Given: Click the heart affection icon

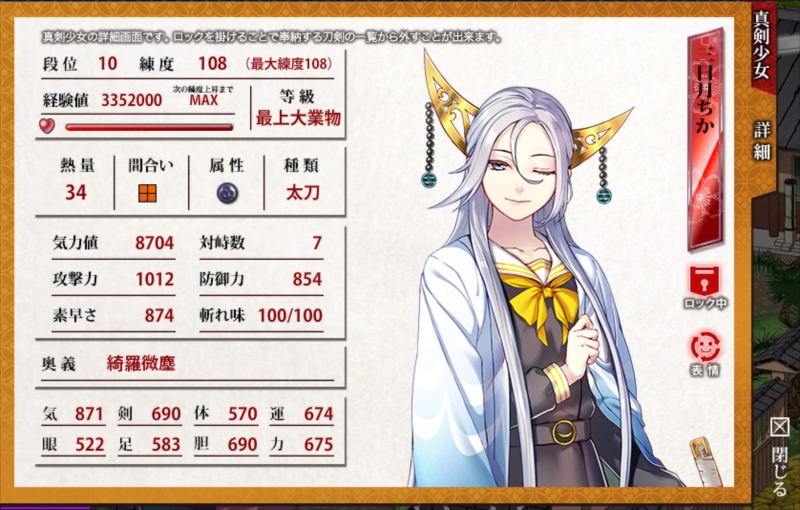Looking at the screenshot, I should [47, 125].
